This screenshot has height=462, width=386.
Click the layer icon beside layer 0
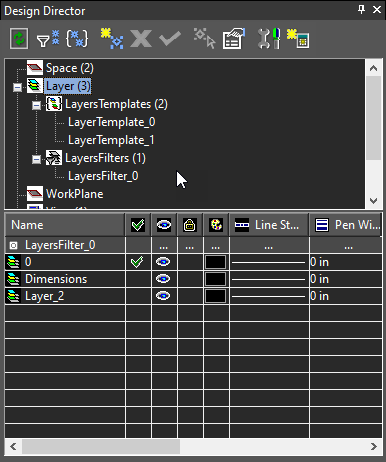[x=13, y=262]
